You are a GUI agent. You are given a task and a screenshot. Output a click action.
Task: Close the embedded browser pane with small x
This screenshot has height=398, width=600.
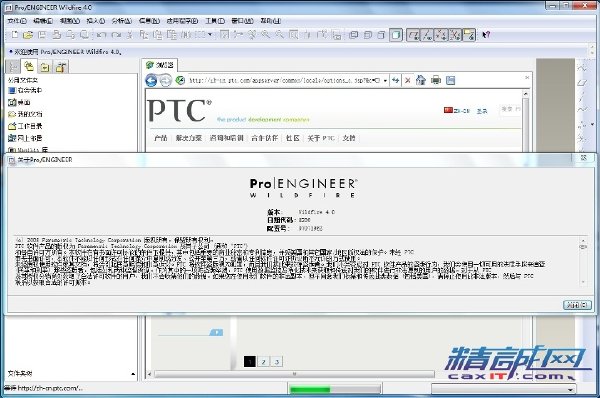pos(527,77)
